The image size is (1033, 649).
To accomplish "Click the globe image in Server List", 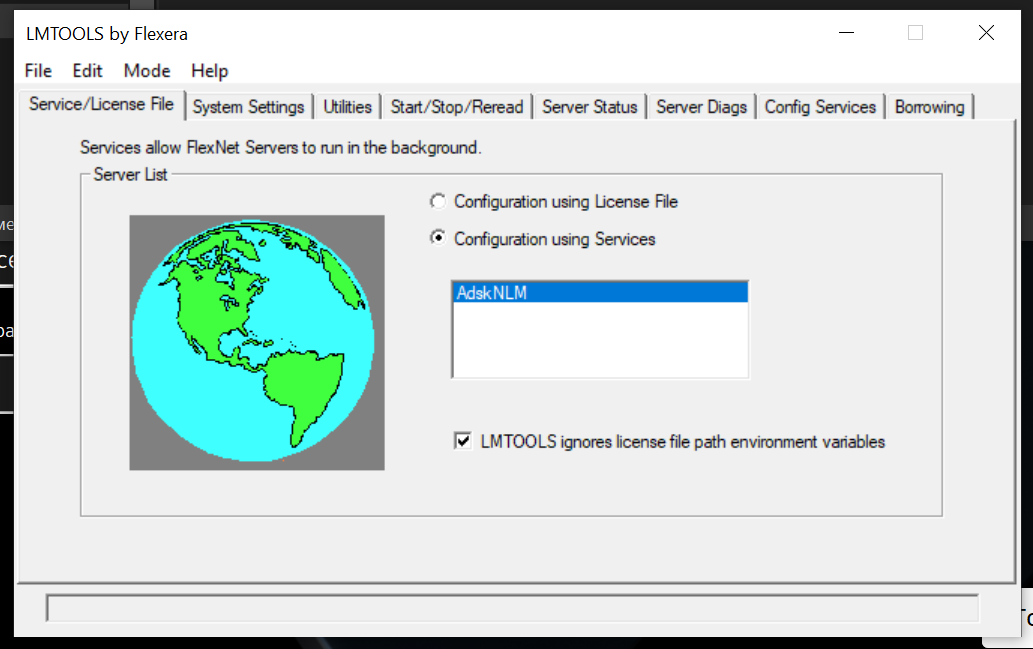I will [x=257, y=343].
